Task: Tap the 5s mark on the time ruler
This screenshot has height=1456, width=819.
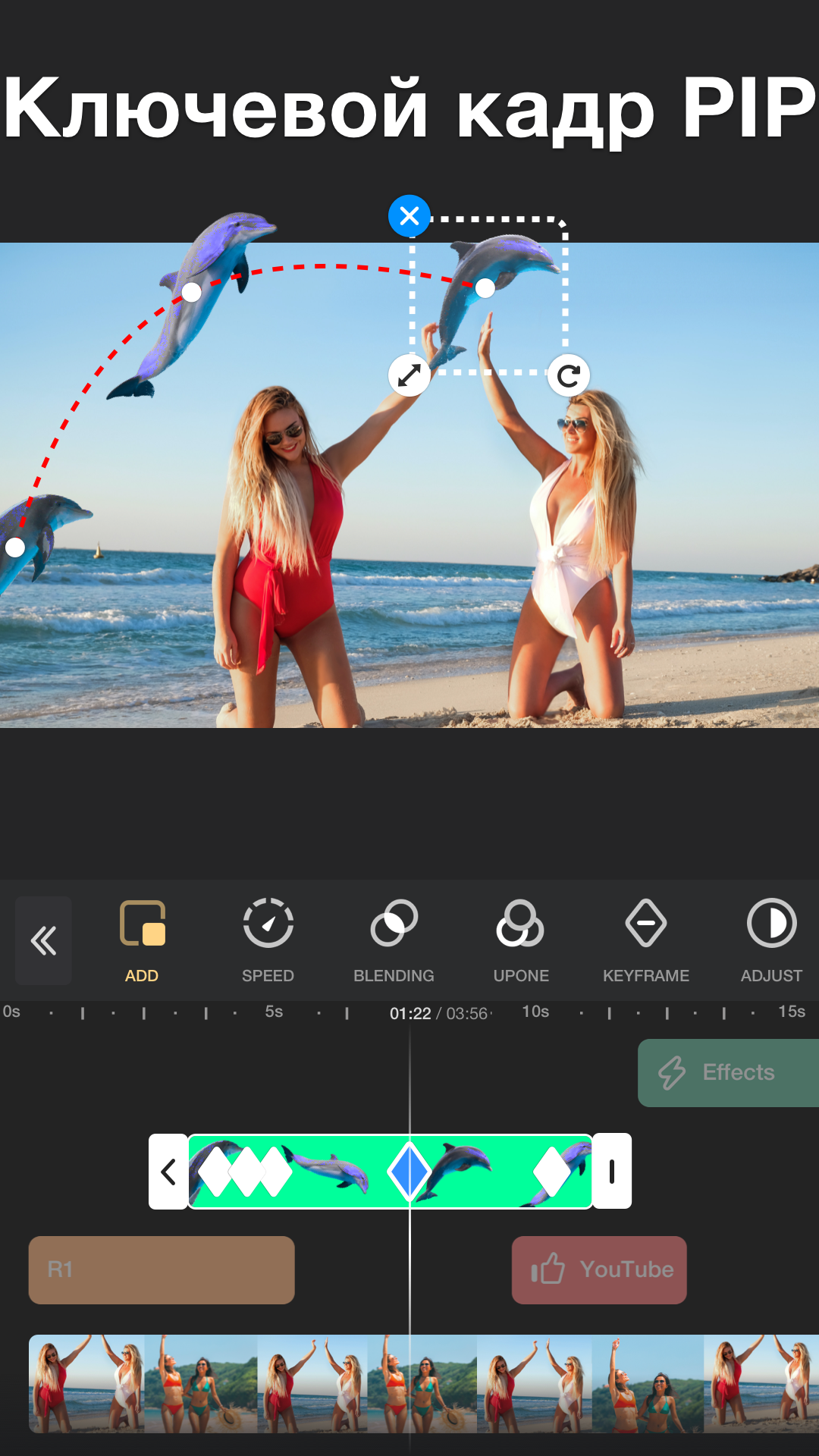Action: click(274, 1012)
